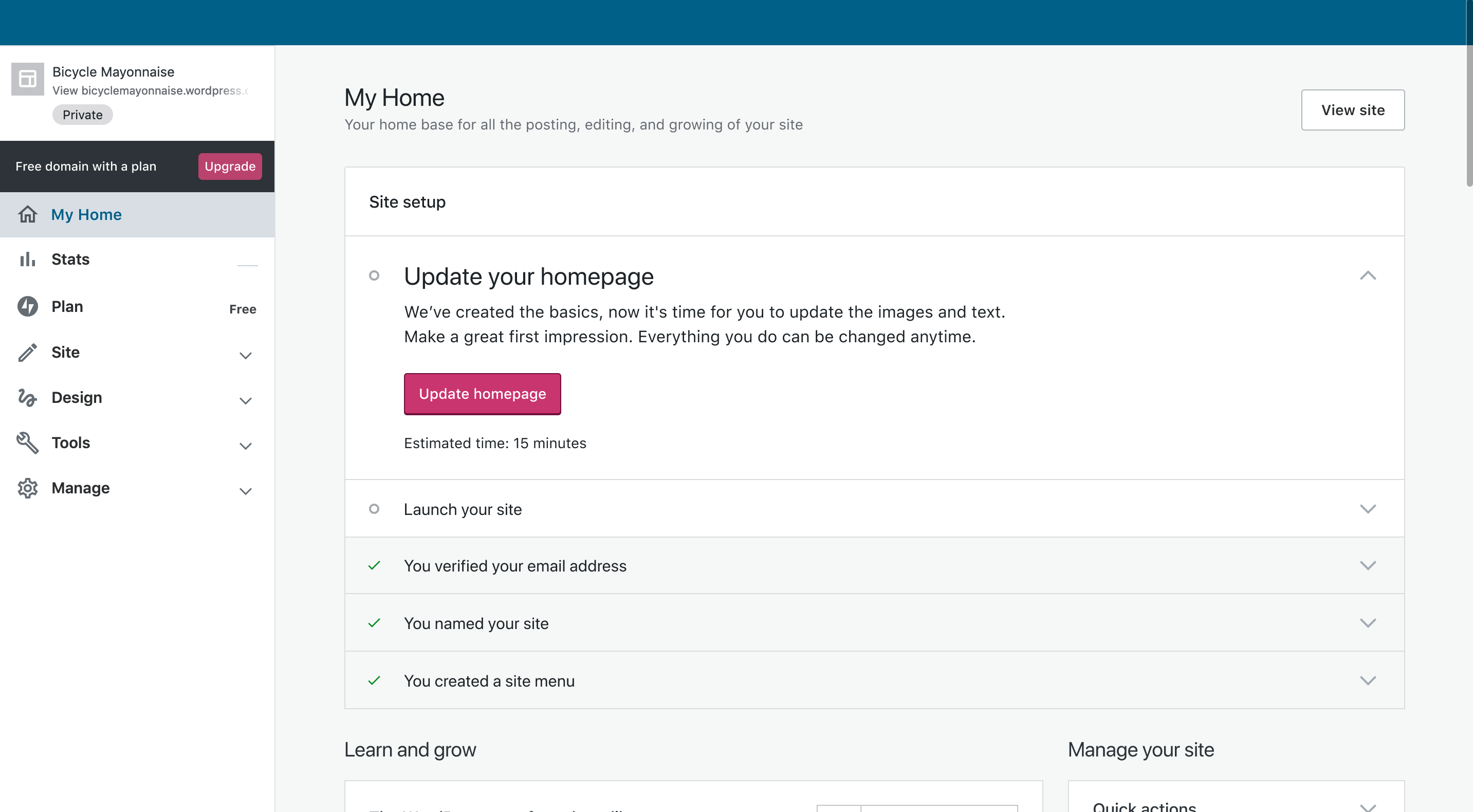Click the View site button
The width and height of the screenshot is (1473, 812).
click(x=1352, y=110)
